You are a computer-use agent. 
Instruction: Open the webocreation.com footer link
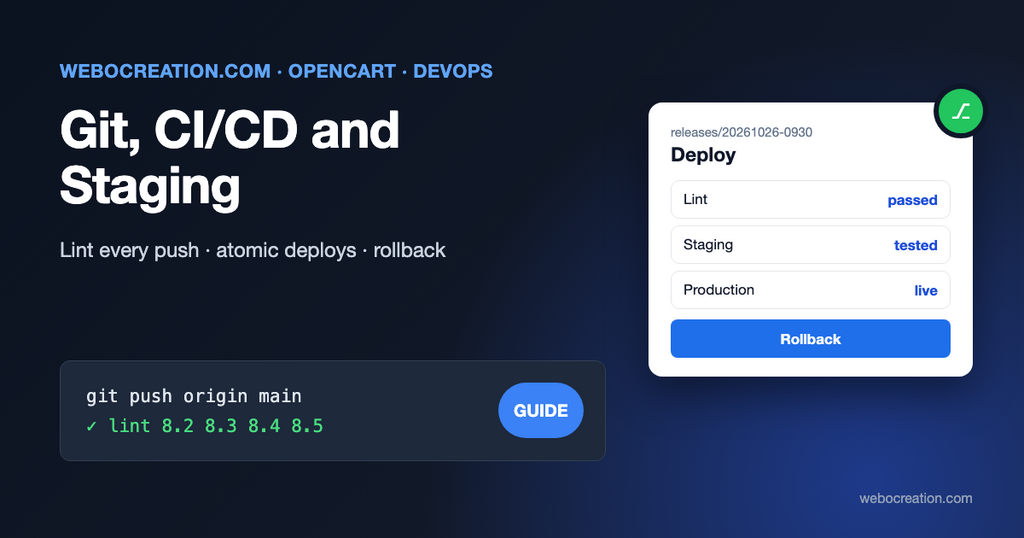click(916, 498)
